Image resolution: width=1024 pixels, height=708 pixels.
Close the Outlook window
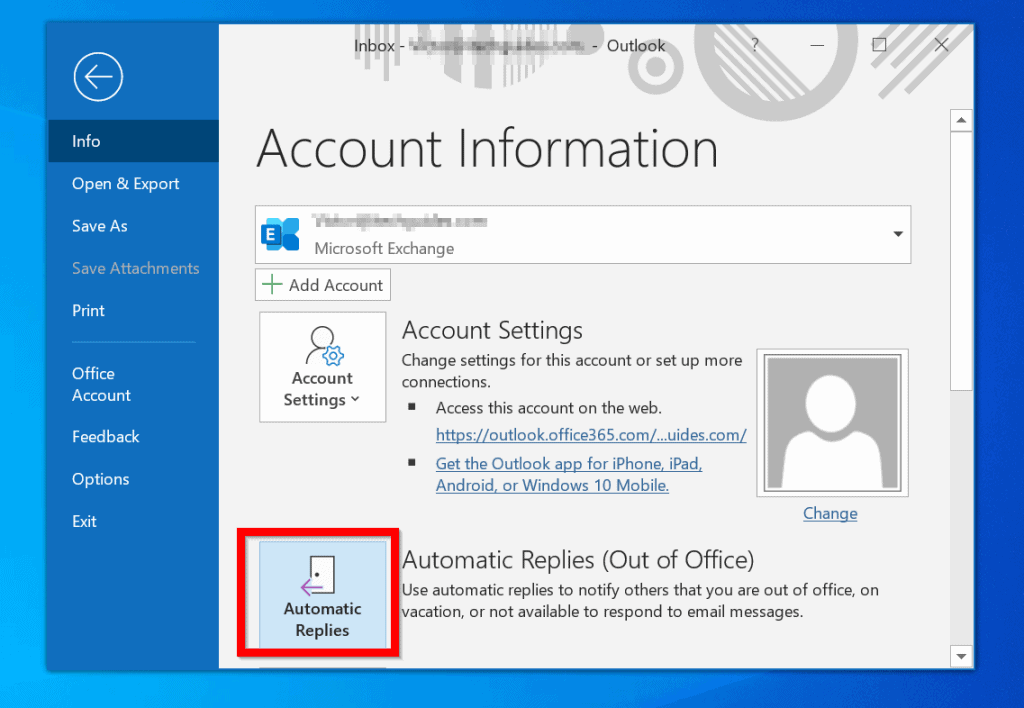point(941,45)
